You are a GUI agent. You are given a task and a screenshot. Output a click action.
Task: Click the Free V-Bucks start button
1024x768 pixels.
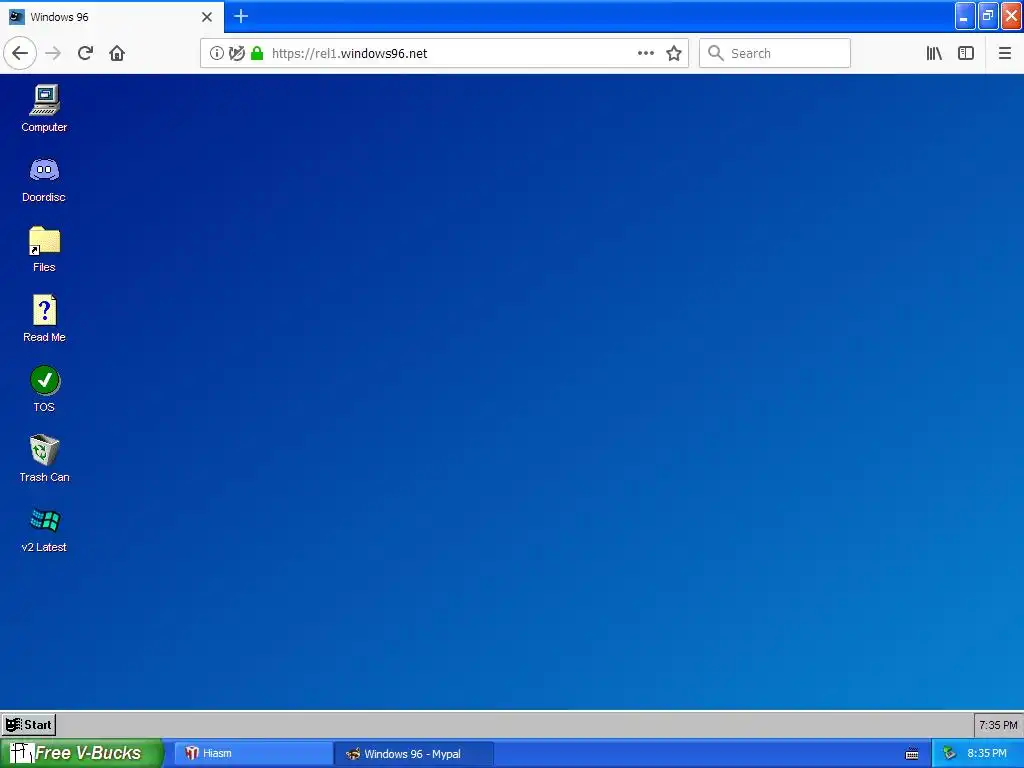tap(81, 753)
